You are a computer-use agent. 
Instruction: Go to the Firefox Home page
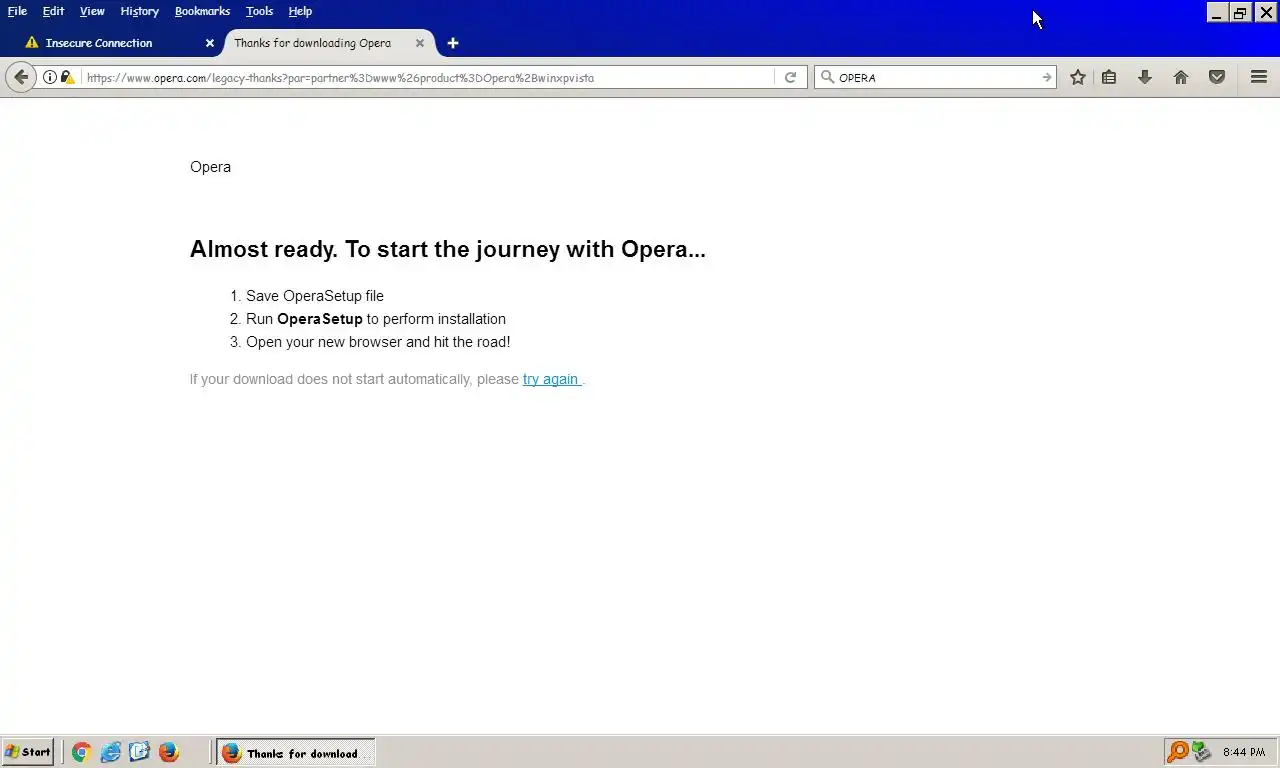pos(1181,77)
